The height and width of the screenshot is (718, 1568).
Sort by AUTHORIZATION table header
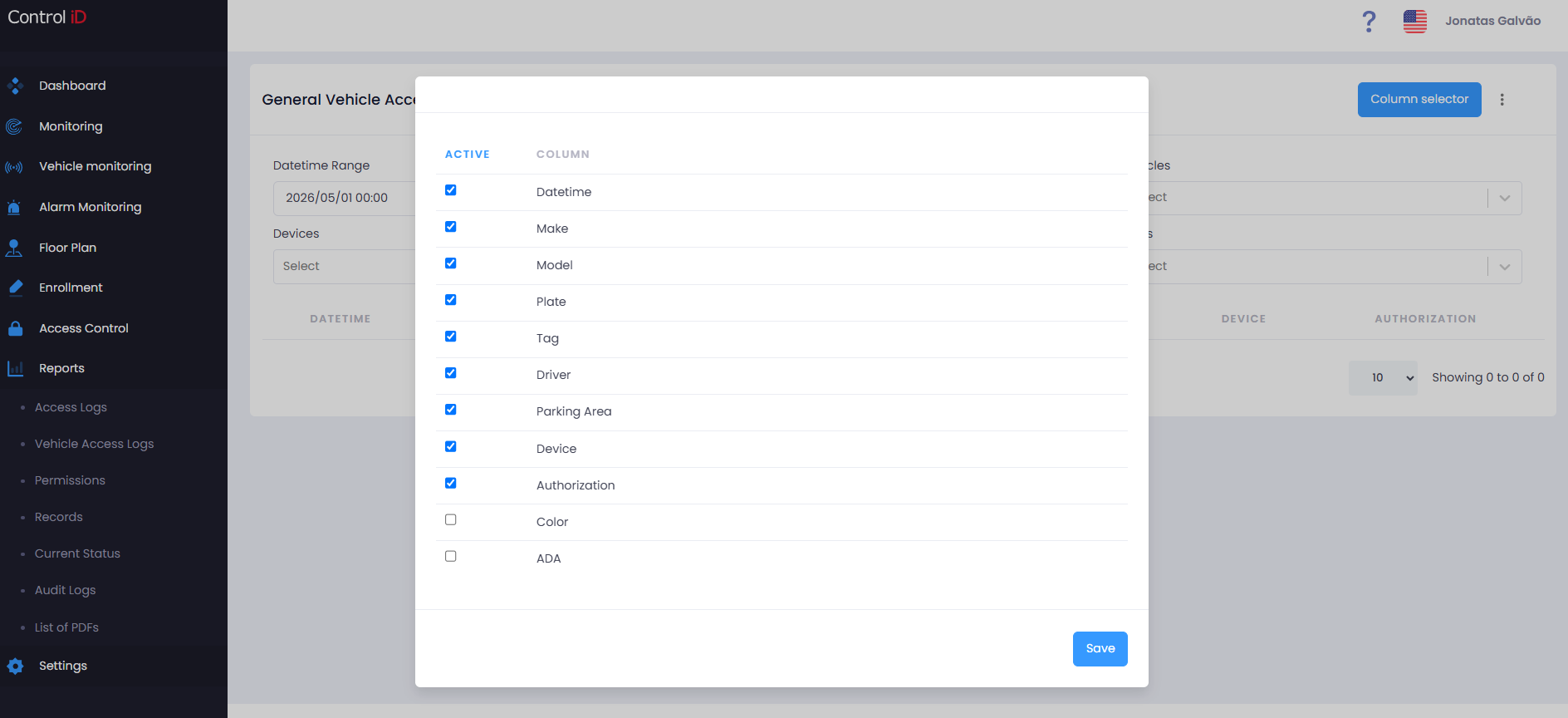1425,319
